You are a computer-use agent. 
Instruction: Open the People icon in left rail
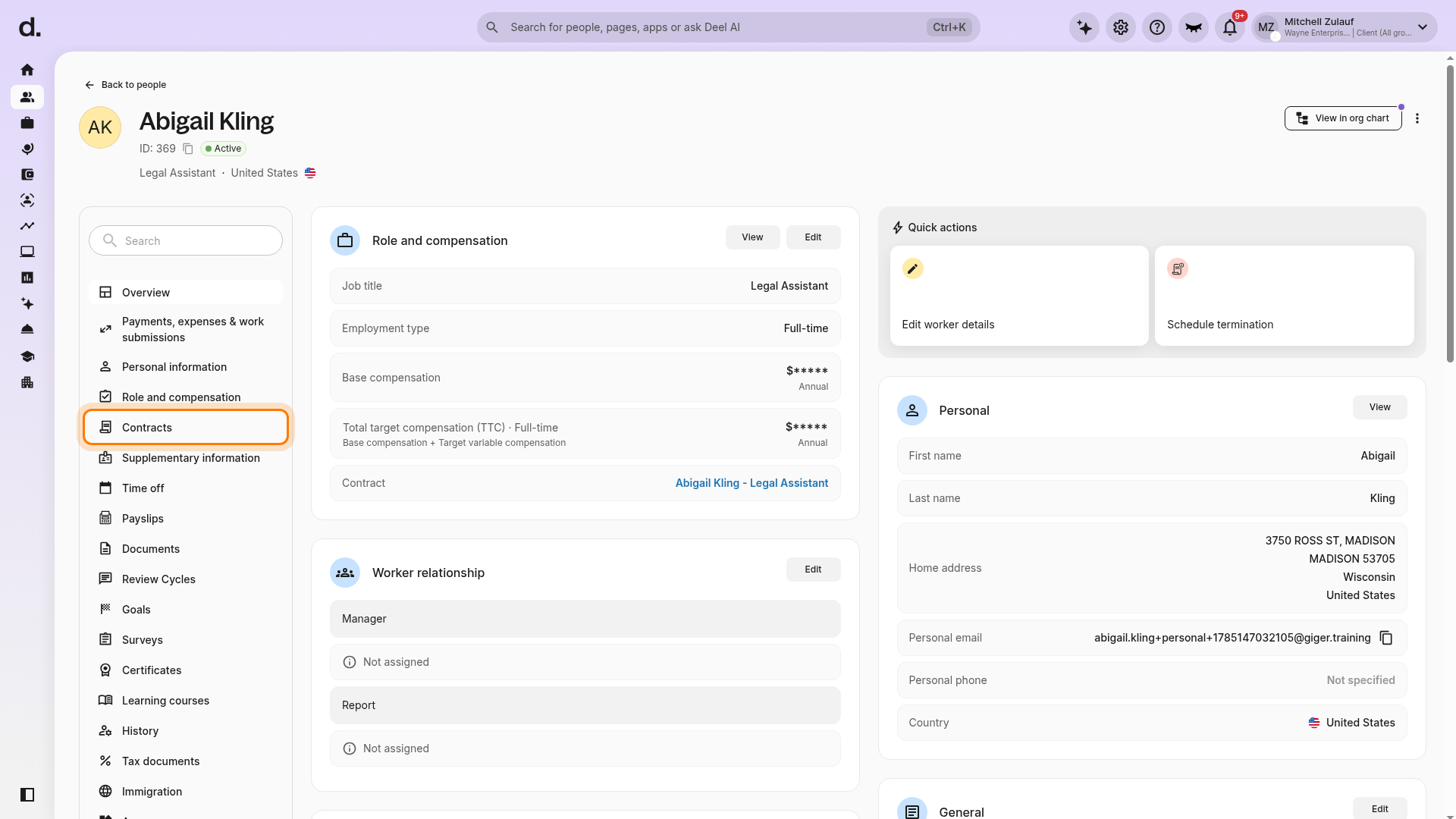pos(27,97)
